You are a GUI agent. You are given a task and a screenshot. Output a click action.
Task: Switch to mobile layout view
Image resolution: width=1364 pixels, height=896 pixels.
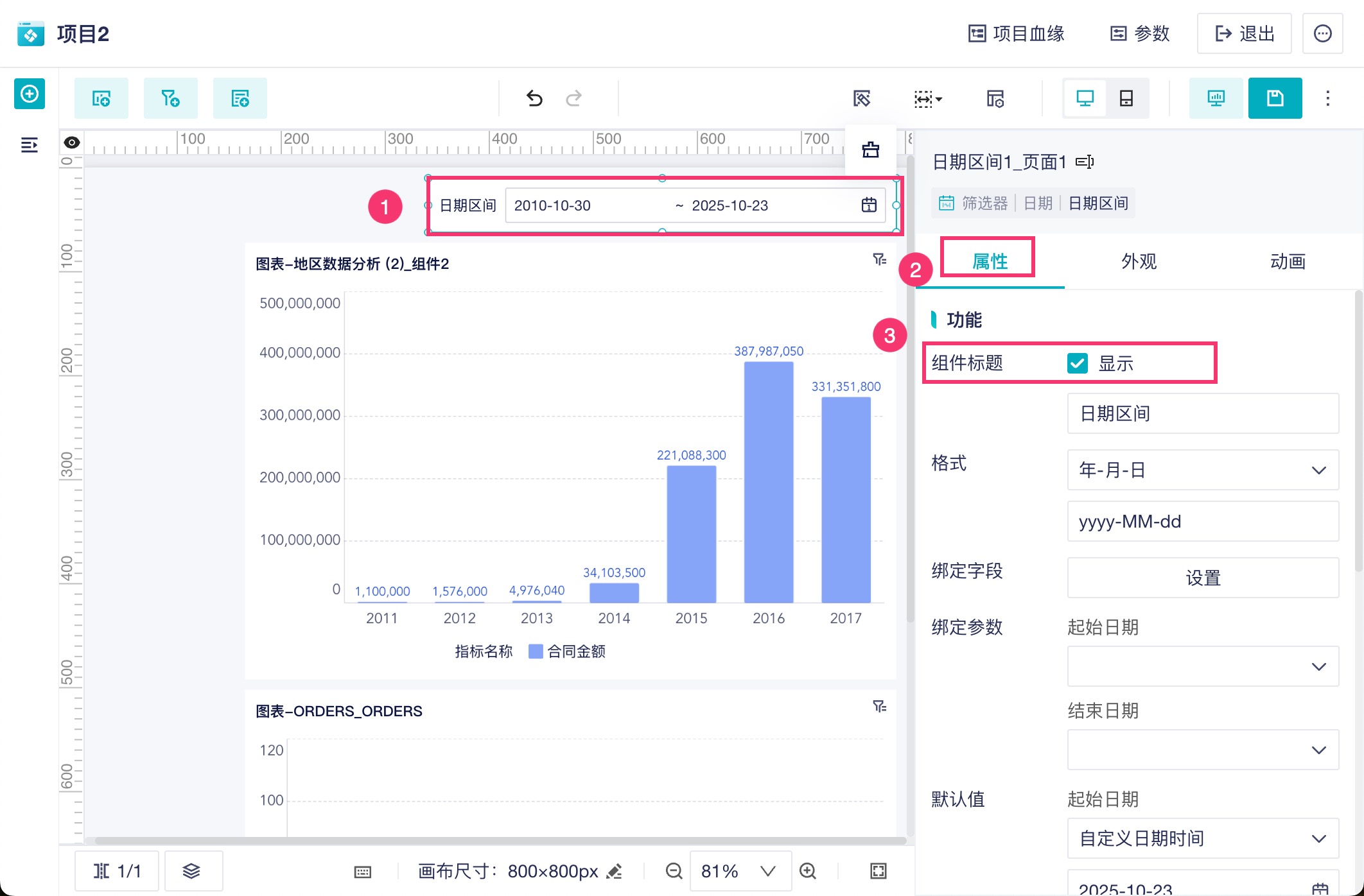[1126, 98]
